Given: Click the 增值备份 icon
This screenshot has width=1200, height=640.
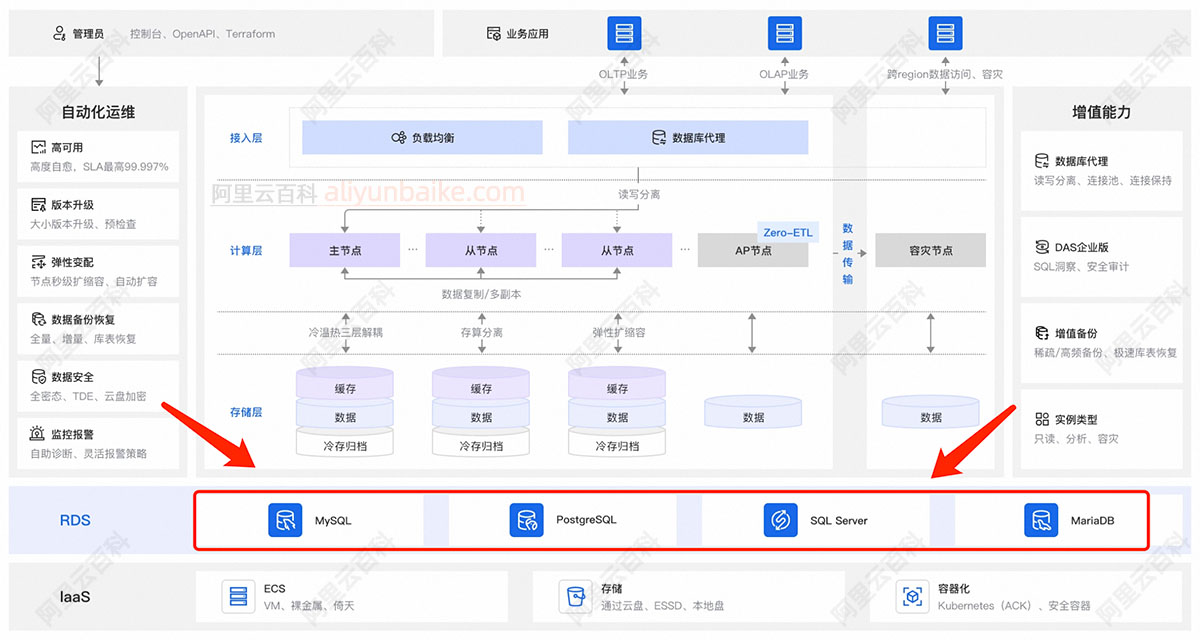Looking at the screenshot, I should [1042, 333].
